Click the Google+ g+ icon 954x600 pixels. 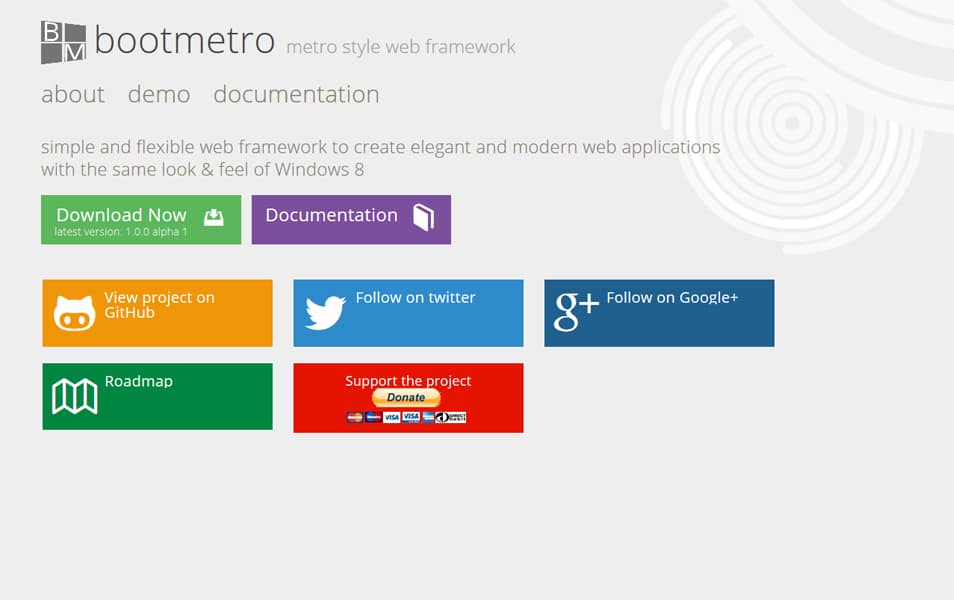point(576,312)
